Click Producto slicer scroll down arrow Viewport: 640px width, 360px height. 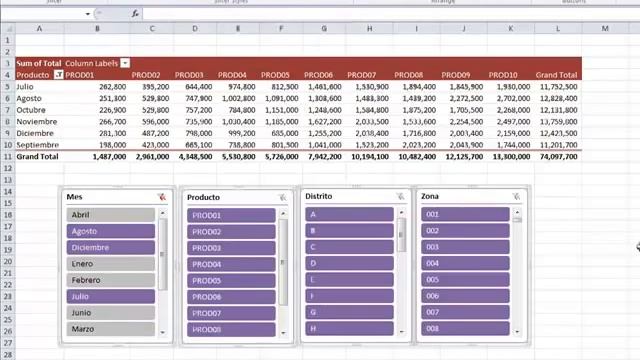click(x=283, y=333)
